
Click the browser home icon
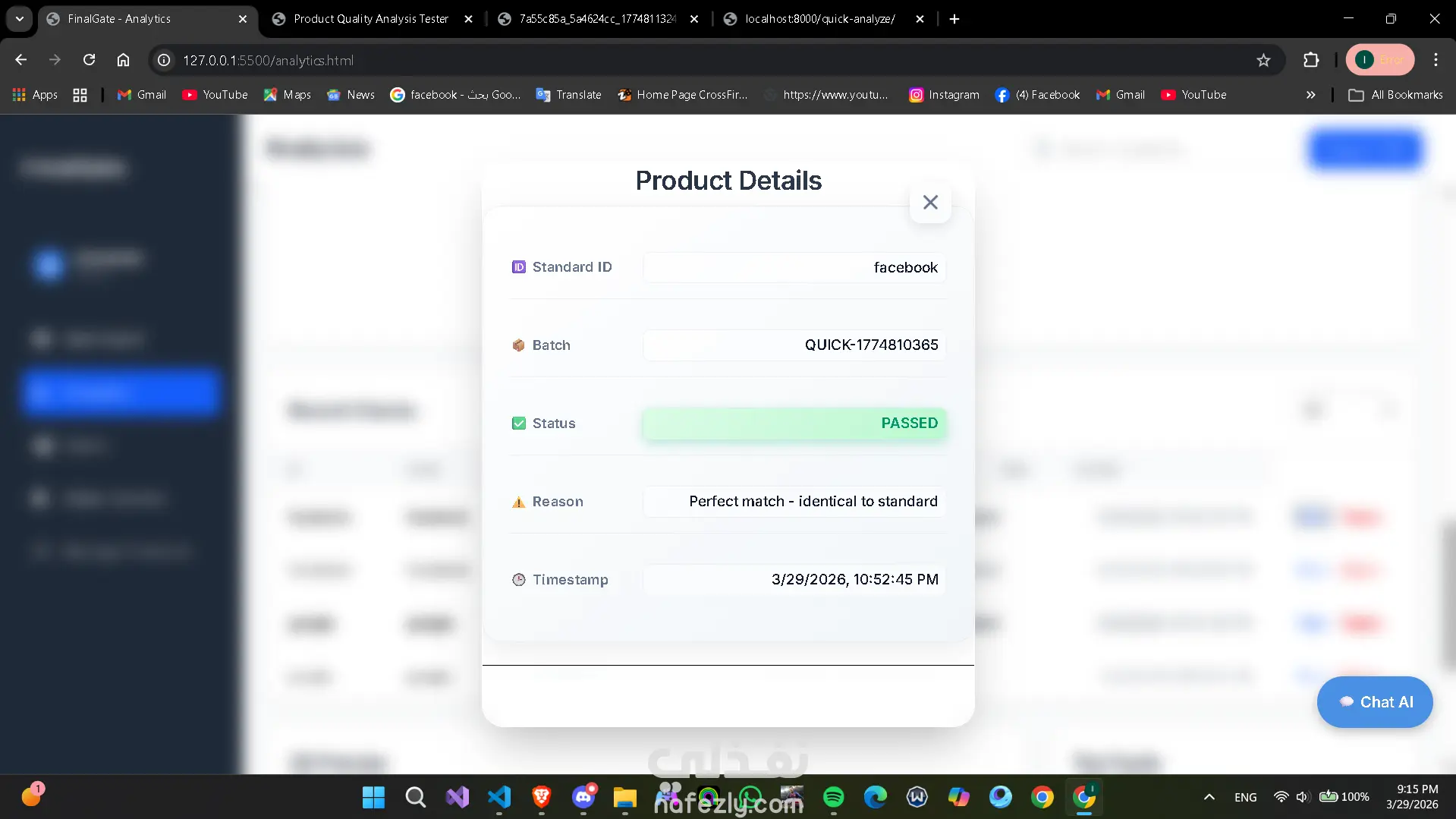pos(123,60)
